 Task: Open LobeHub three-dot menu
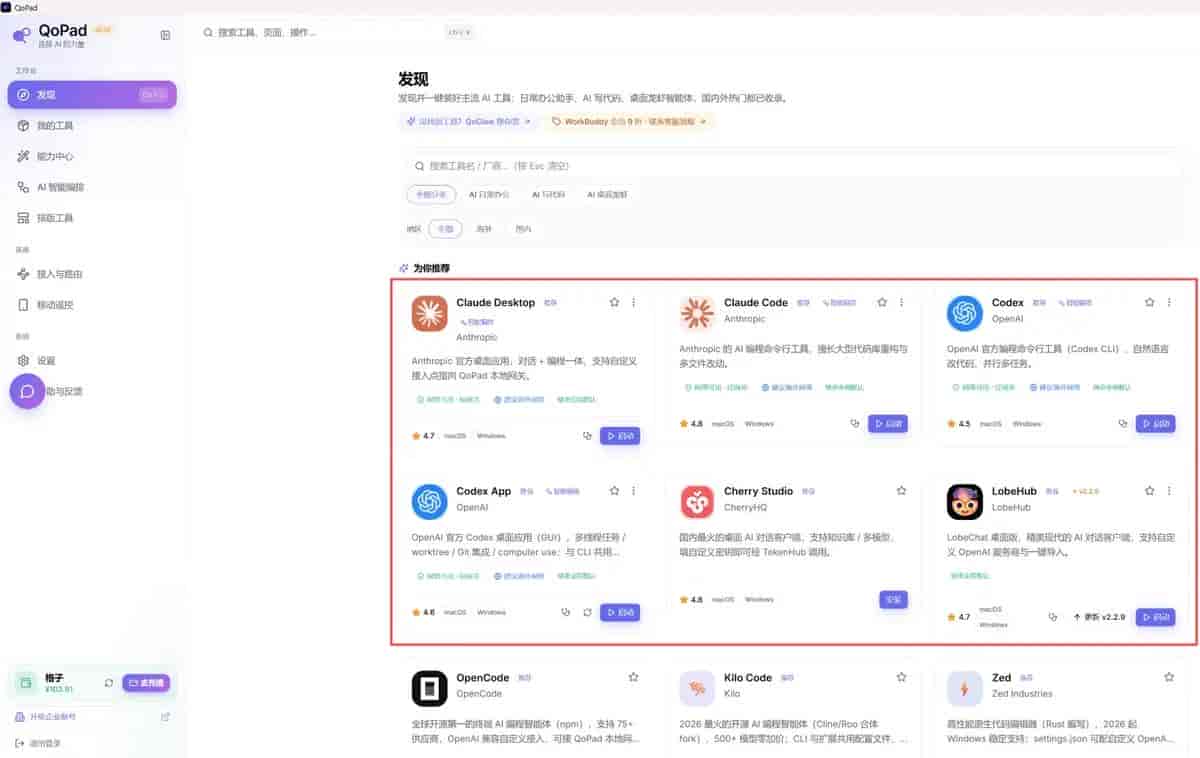coord(1169,491)
